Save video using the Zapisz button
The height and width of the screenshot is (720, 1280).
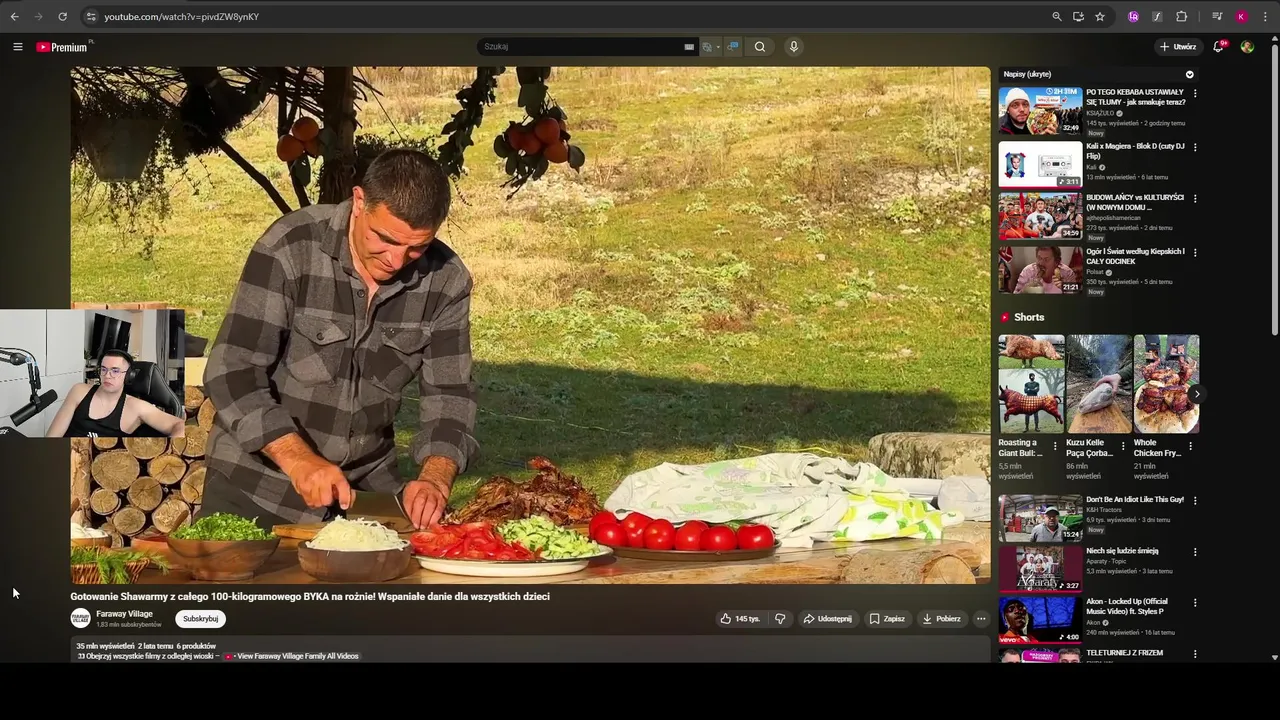click(x=887, y=619)
